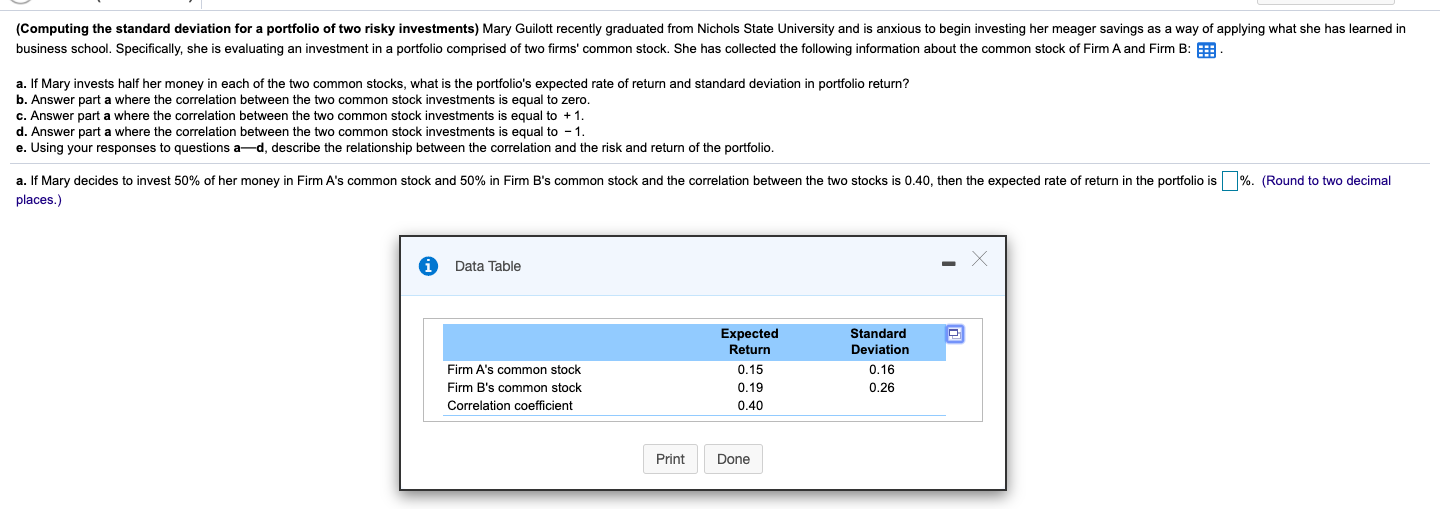Select Firm A's expected return 0.15
This screenshot has width=1440, height=509.
pyautogui.click(x=749, y=370)
